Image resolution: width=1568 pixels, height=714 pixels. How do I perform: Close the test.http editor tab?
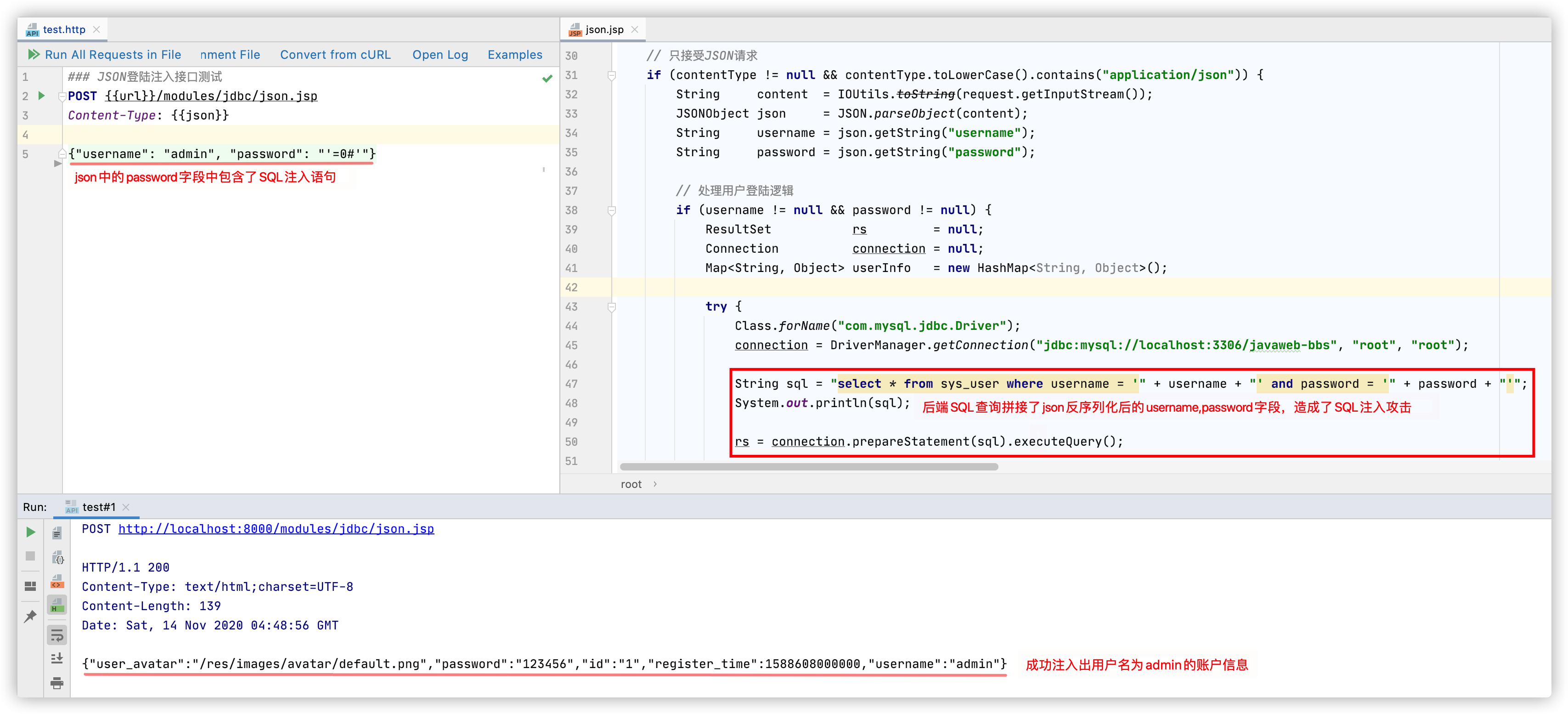(96, 29)
